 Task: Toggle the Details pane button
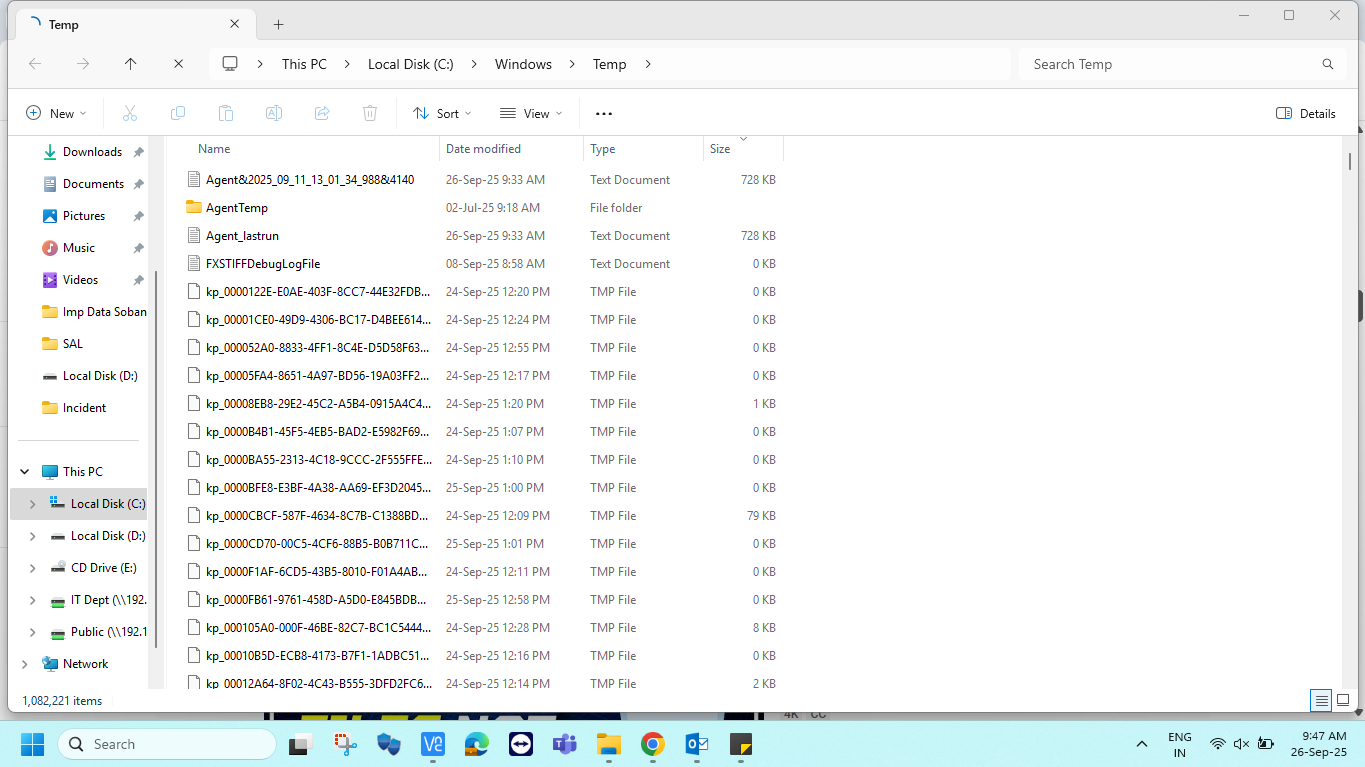click(x=1305, y=113)
